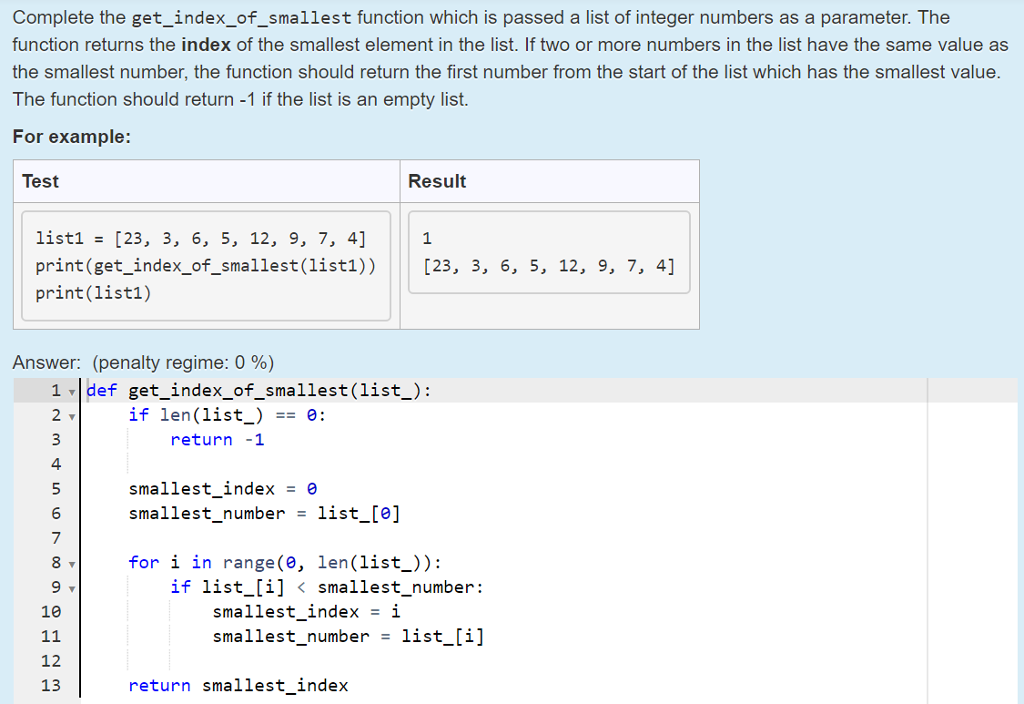The image size is (1024, 704).
Task: Click line number 5 in the editor gutter
Action: [55, 488]
